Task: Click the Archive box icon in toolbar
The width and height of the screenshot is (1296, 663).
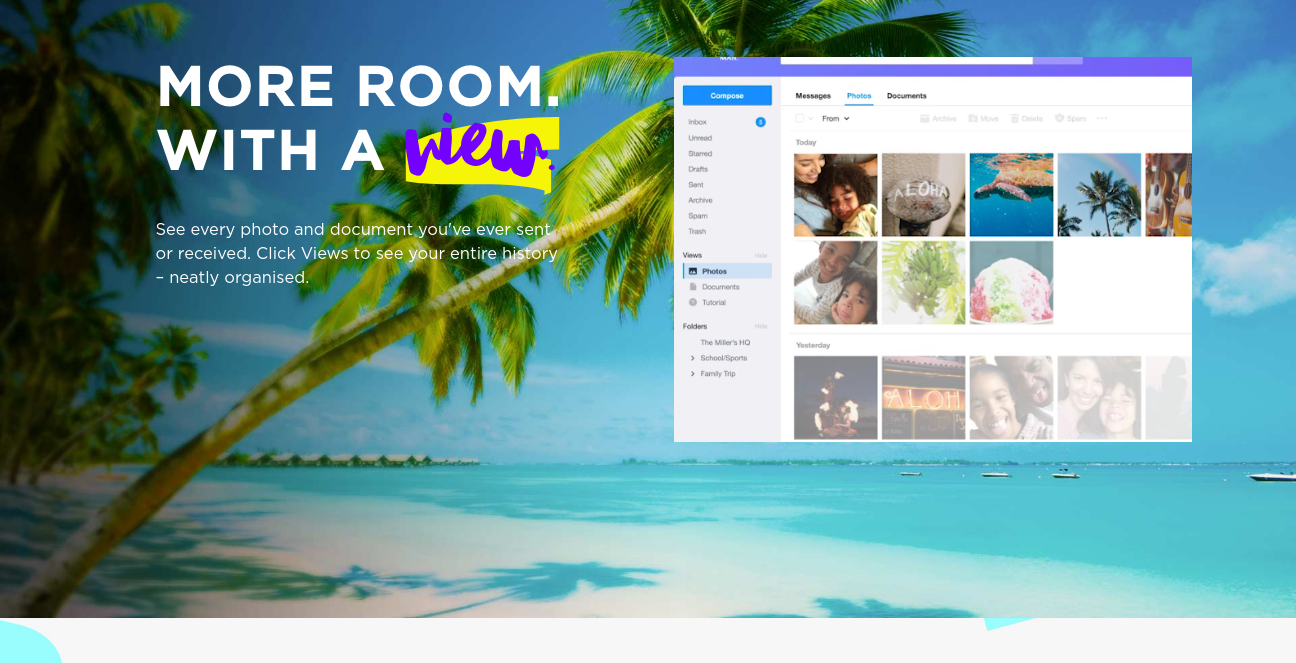Action: pyautogui.click(x=924, y=118)
